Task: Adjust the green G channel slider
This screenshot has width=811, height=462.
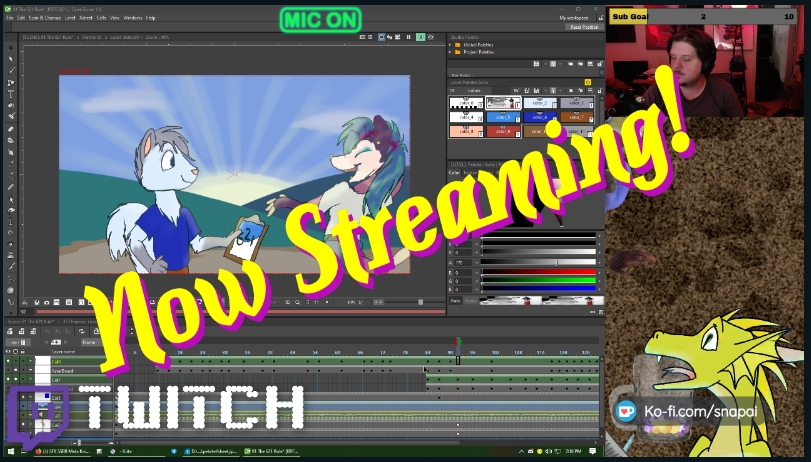Action: [x=538, y=281]
